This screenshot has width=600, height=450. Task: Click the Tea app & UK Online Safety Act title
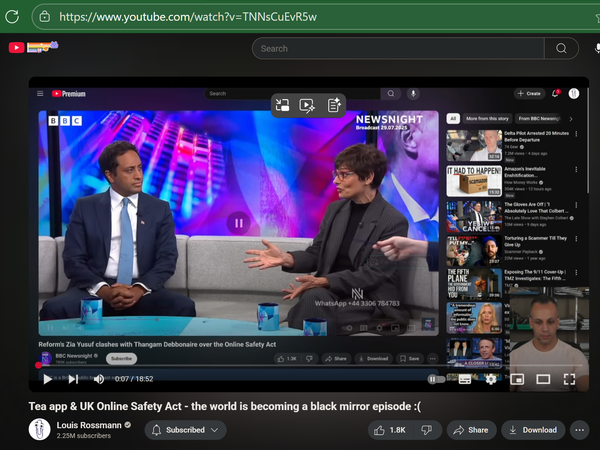coord(225,406)
